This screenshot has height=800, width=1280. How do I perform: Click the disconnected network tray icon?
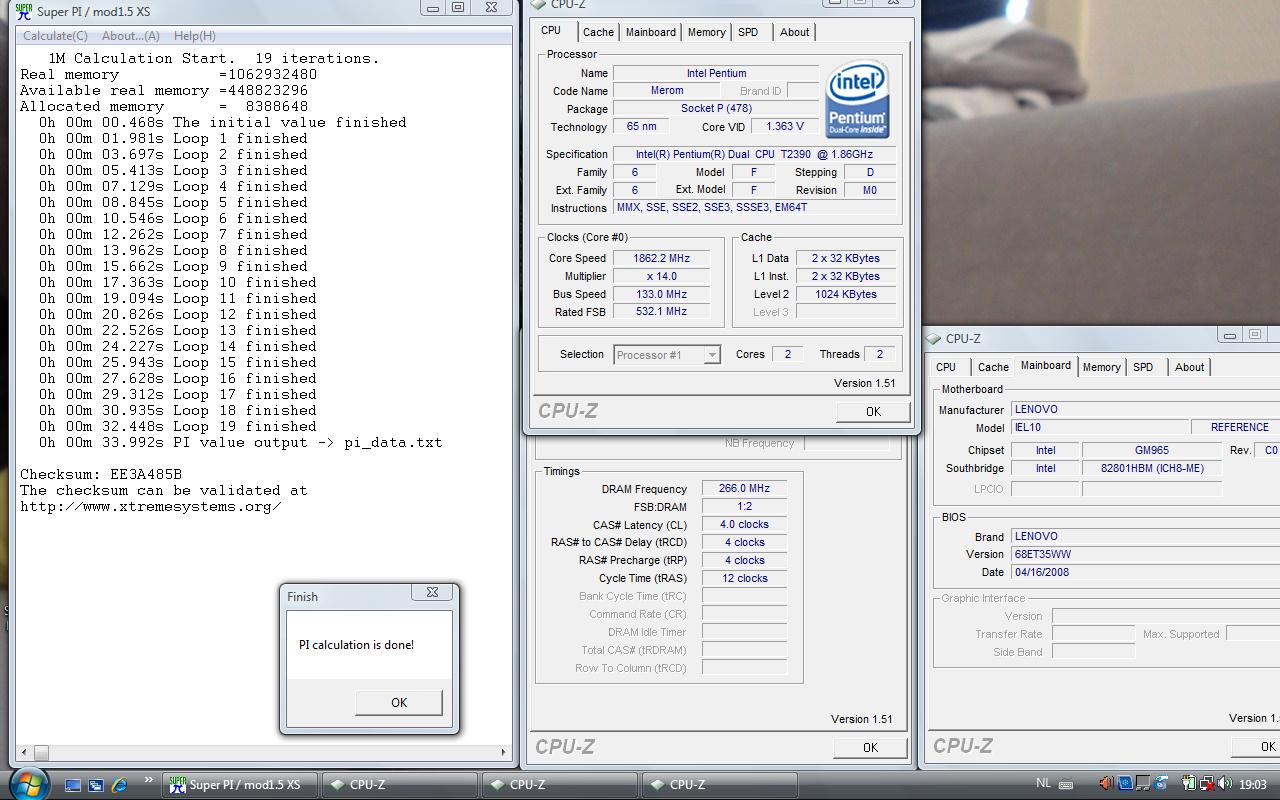pos(1207,783)
